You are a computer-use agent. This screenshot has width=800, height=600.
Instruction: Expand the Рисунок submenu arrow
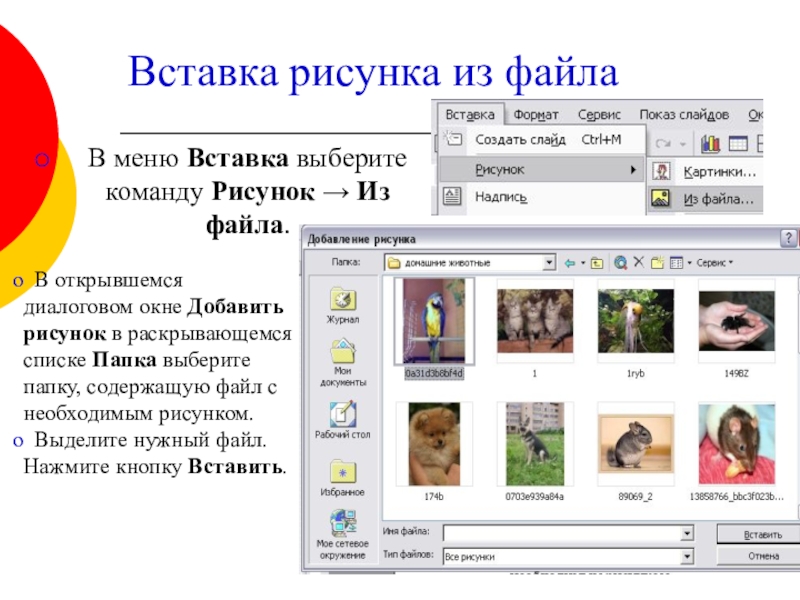(x=633, y=169)
